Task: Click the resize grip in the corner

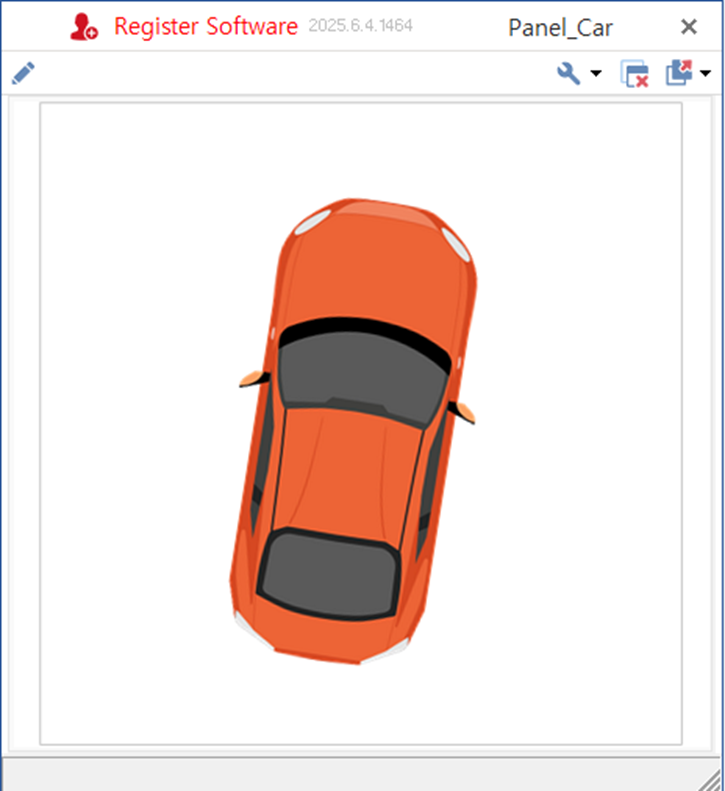Action: pos(710,780)
